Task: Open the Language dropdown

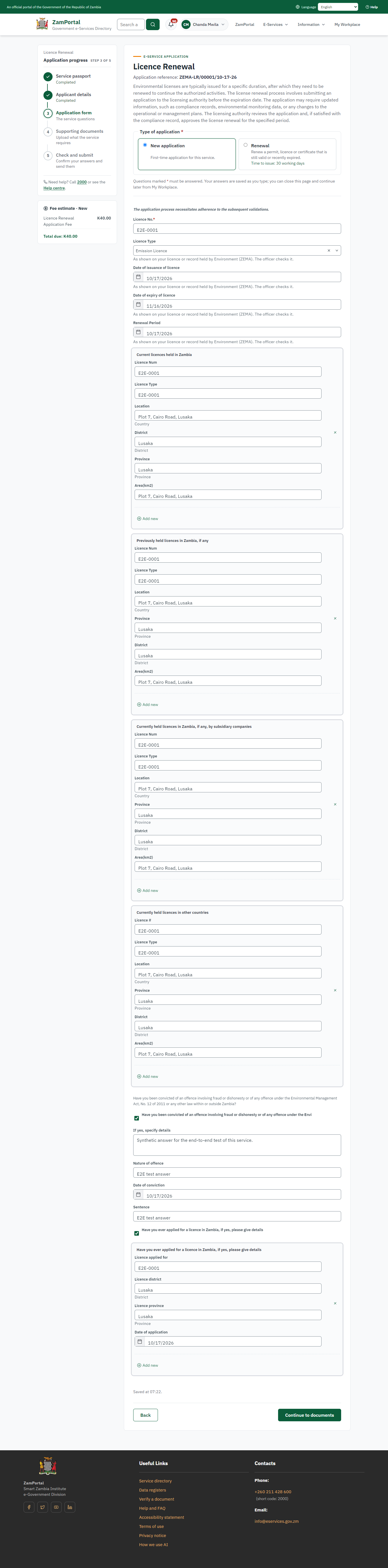Action: (338, 7)
